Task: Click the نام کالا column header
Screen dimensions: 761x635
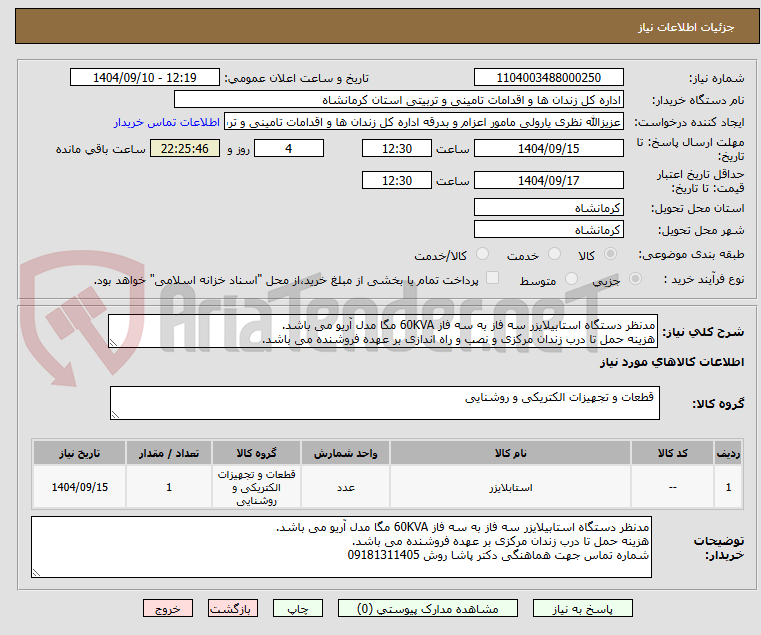Action: pyautogui.click(x=510, y=453)
